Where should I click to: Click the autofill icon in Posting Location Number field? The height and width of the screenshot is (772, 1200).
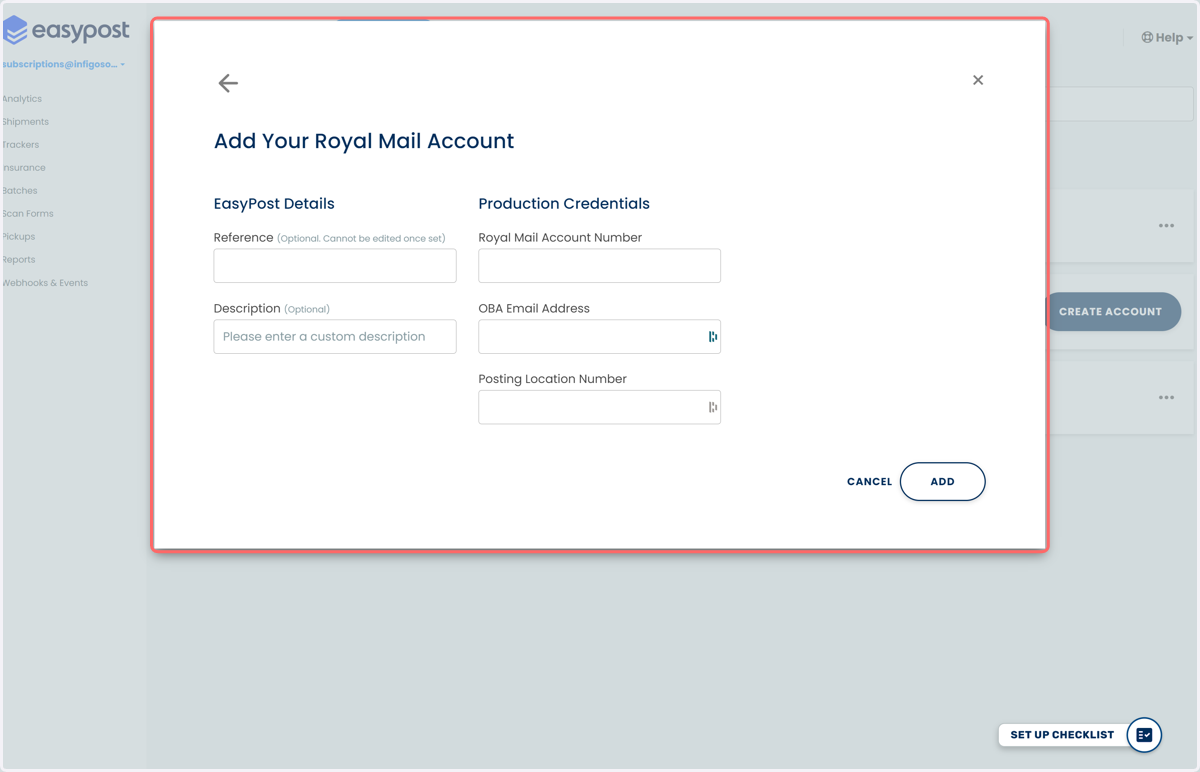[x=713, y=407]
